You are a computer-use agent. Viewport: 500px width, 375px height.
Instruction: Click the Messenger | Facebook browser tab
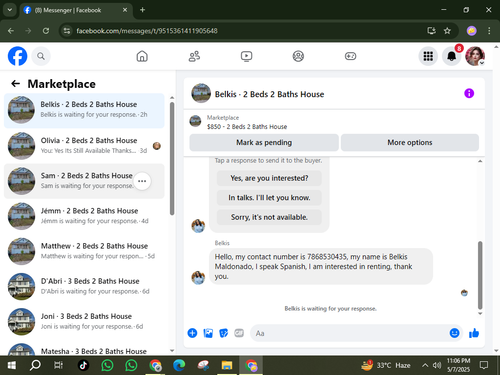point(76,10)
